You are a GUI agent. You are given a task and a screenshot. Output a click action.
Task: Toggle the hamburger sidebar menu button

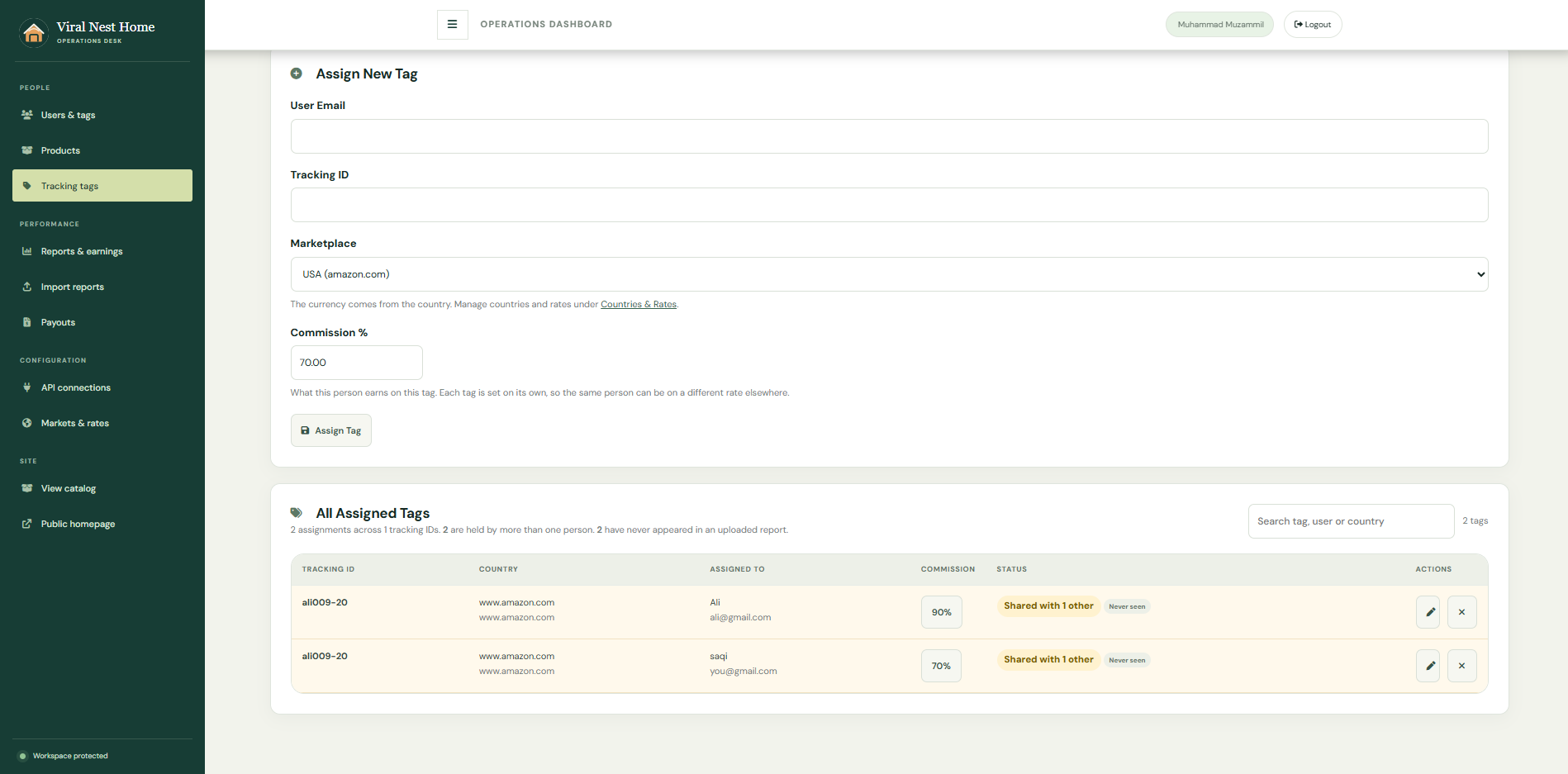tap(453, 25)
